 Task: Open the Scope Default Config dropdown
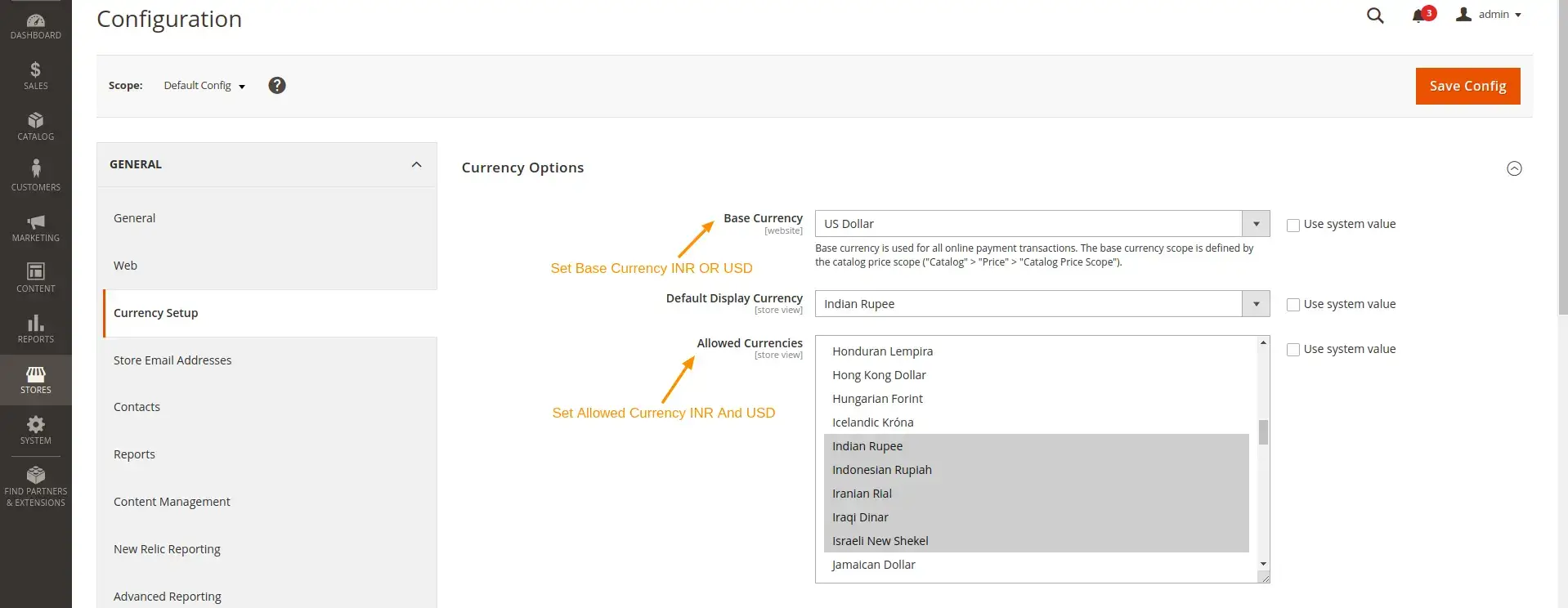point(204,86)
